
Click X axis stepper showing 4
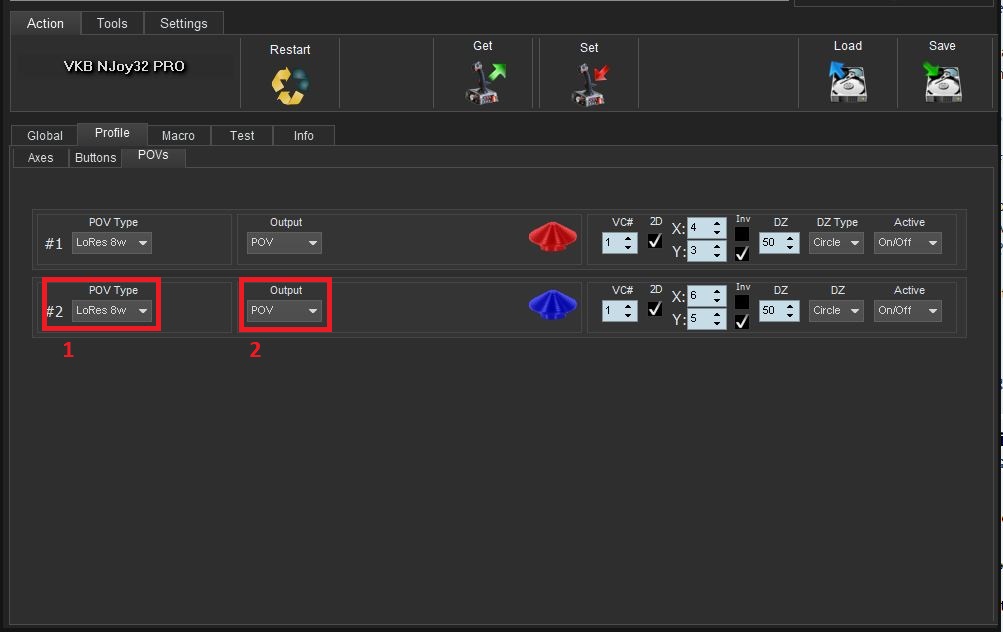click(x=707, y=228)
